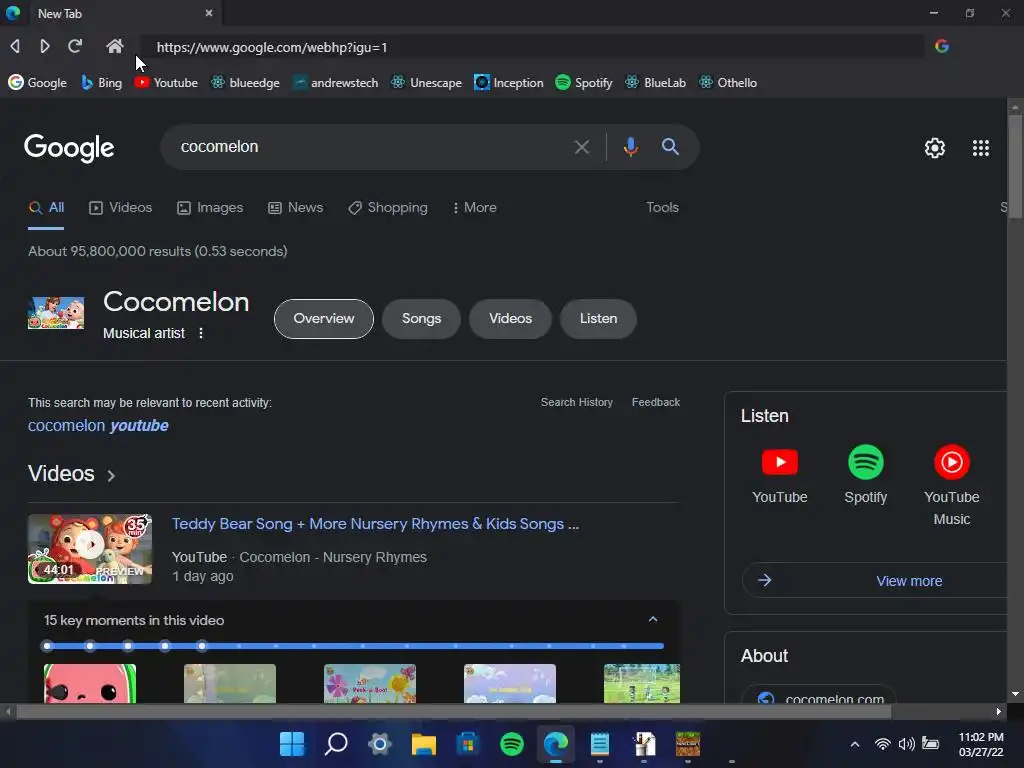The image size is (1024, 768).
Task: Open the three-dot menu beside Musical artist
Action: click(x=201, y=333)
